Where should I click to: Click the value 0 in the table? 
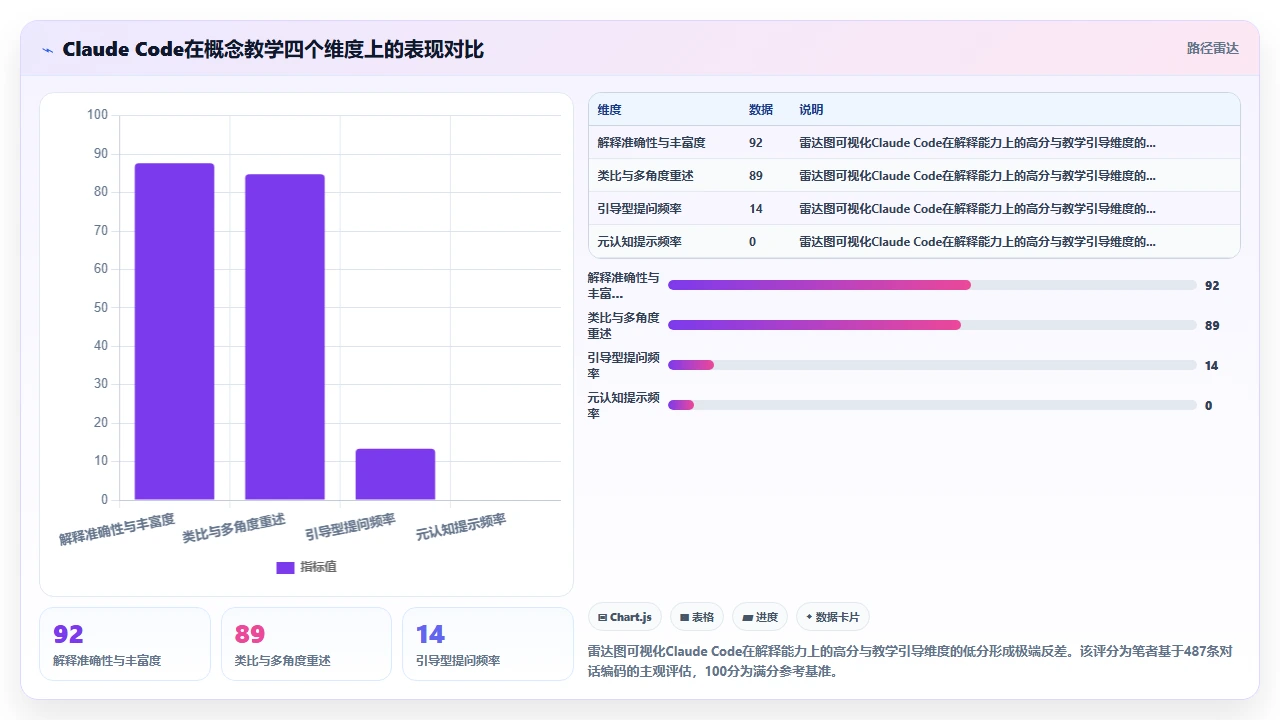[x=753, y=242]
